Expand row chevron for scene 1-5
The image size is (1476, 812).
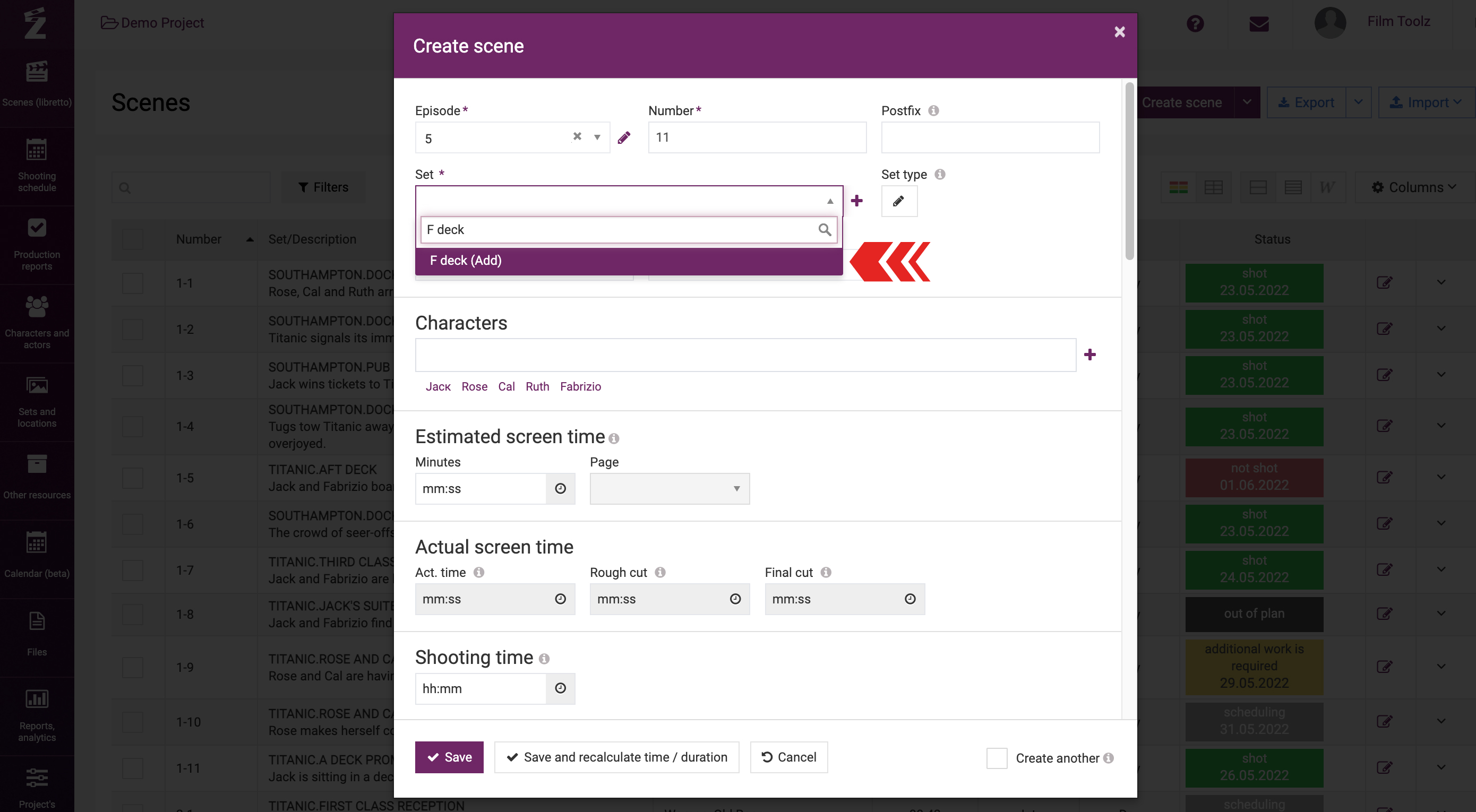(1441, 477)
